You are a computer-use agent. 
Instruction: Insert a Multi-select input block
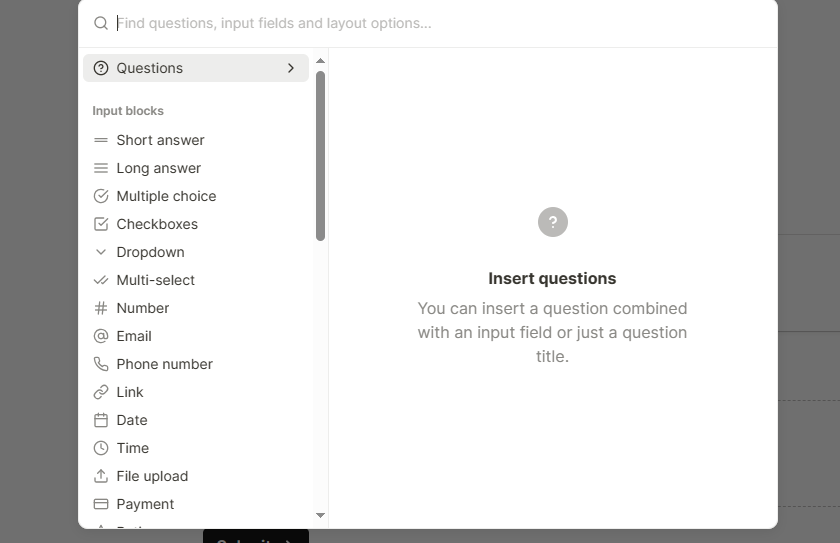pyautogui.click(x=155, y=280)
